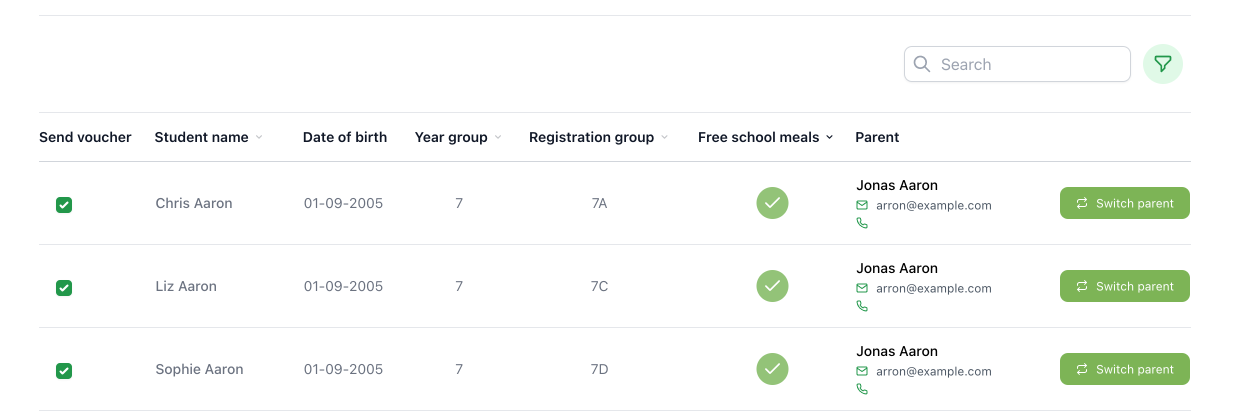Viewport: 1235px width, 414px height.
Task: Open the Registration group column dropdown
Action: (664, 138)
